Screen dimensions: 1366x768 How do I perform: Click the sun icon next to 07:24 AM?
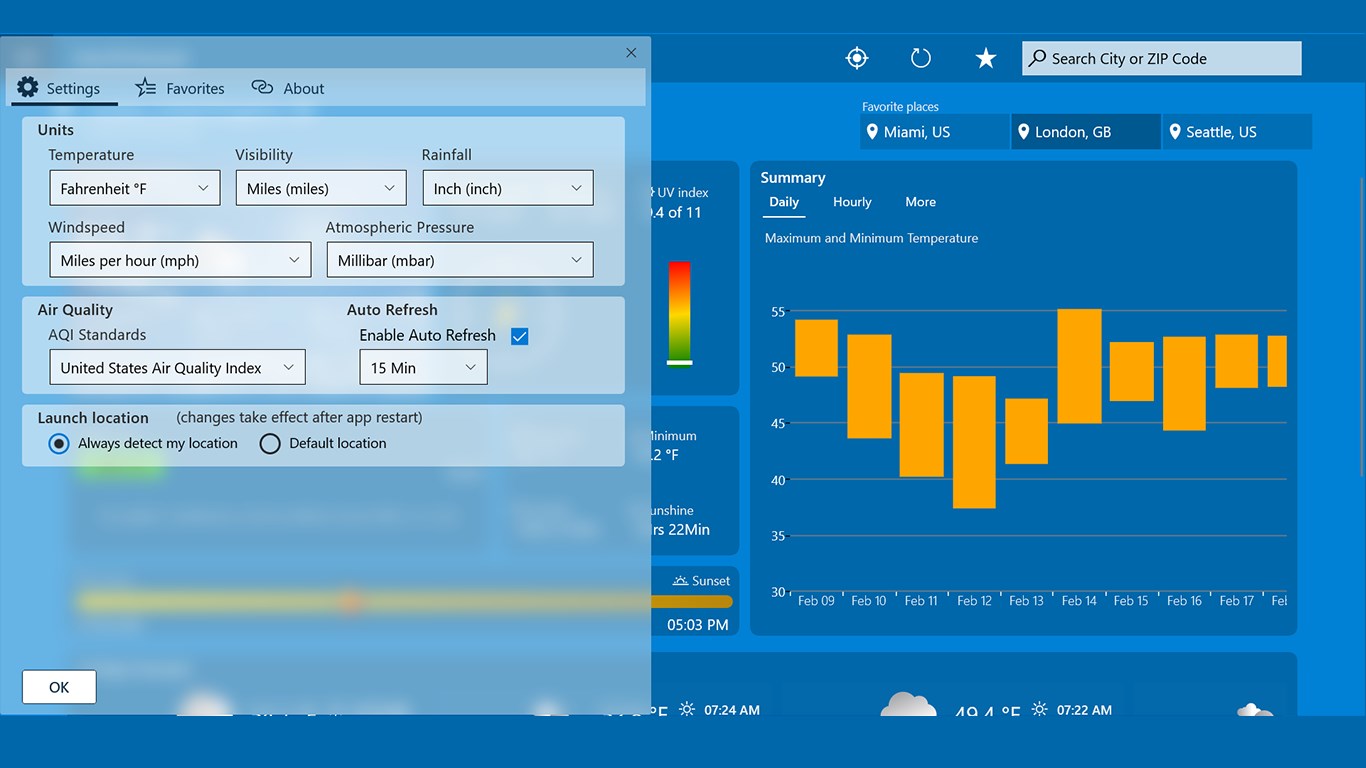[x=686, y=710]
